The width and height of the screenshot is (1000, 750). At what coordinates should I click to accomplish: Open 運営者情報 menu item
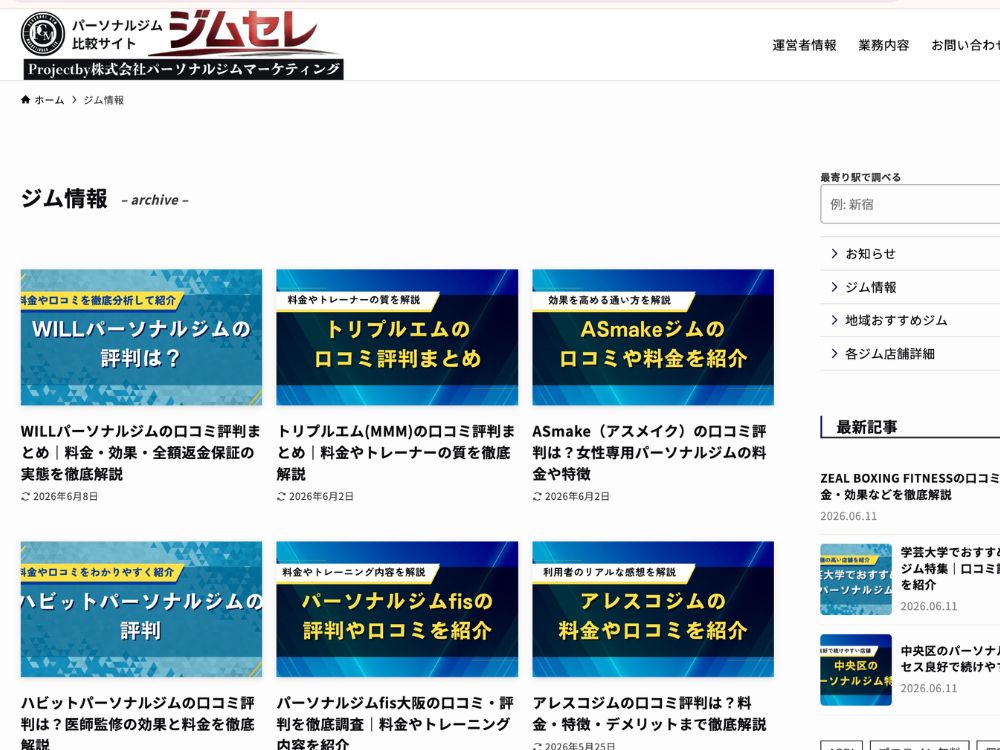[804, 45]
